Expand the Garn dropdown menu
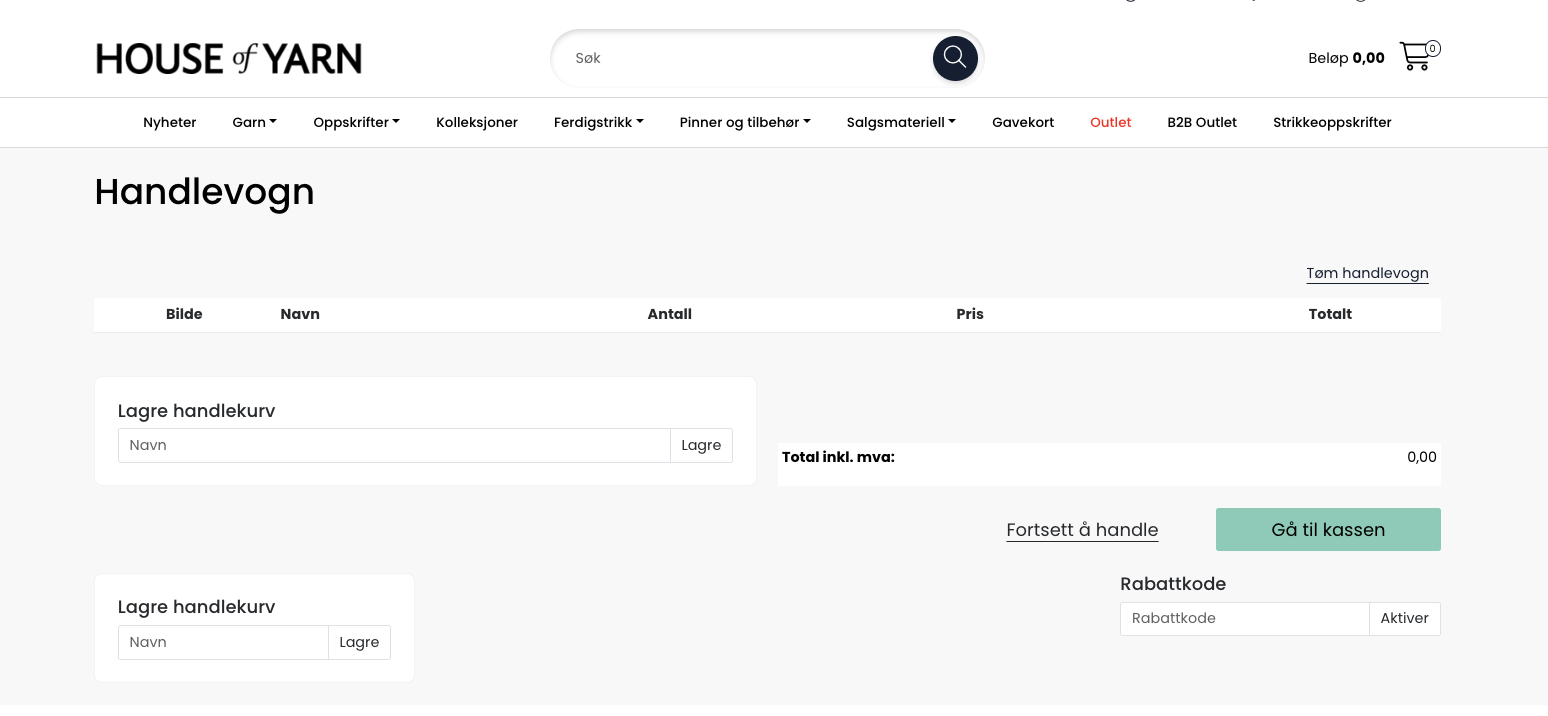The width and height of the screenshot is (1548, 716). tap(254, 122)
